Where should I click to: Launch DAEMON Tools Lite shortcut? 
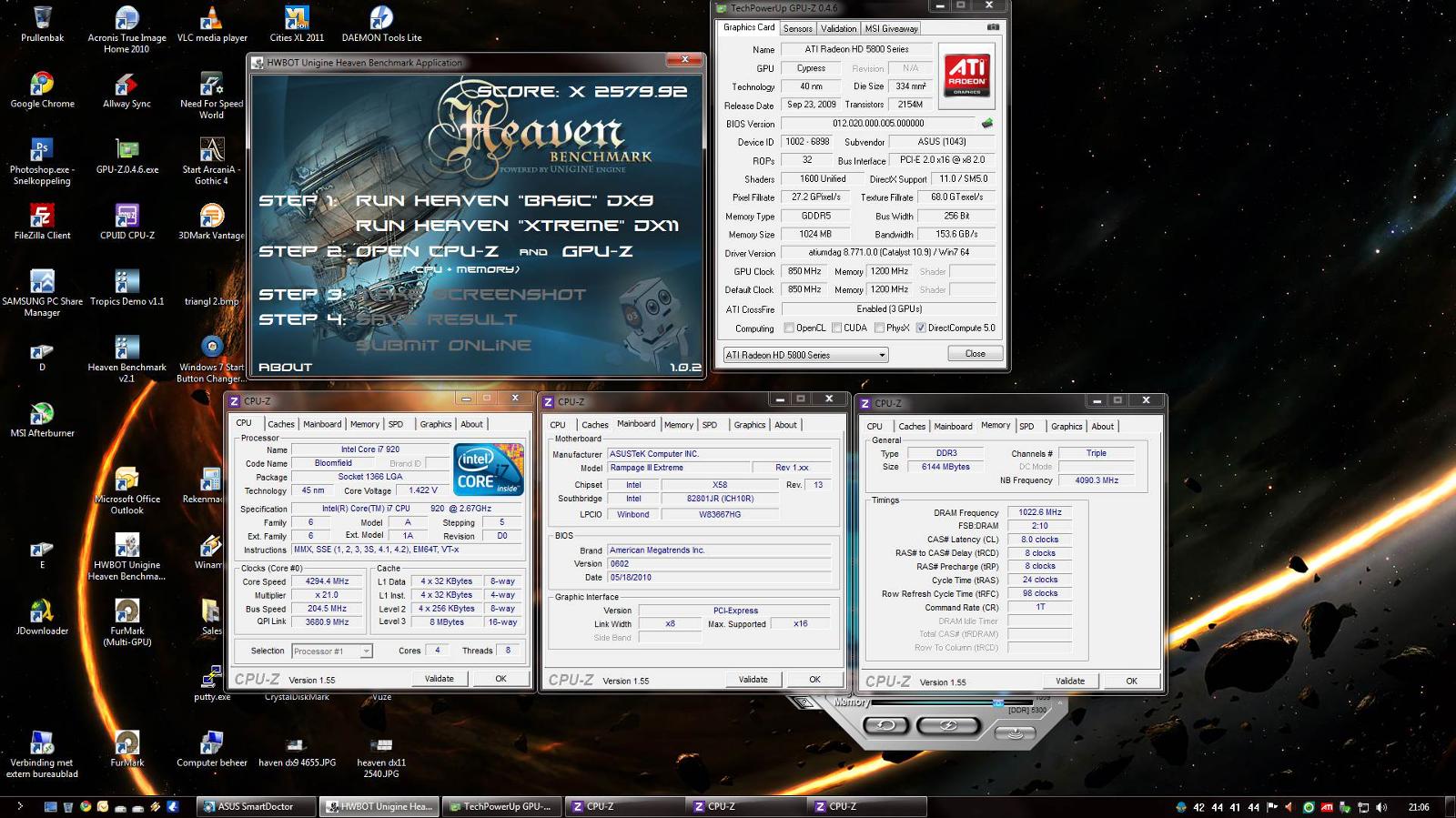click(x=381, y=25)
